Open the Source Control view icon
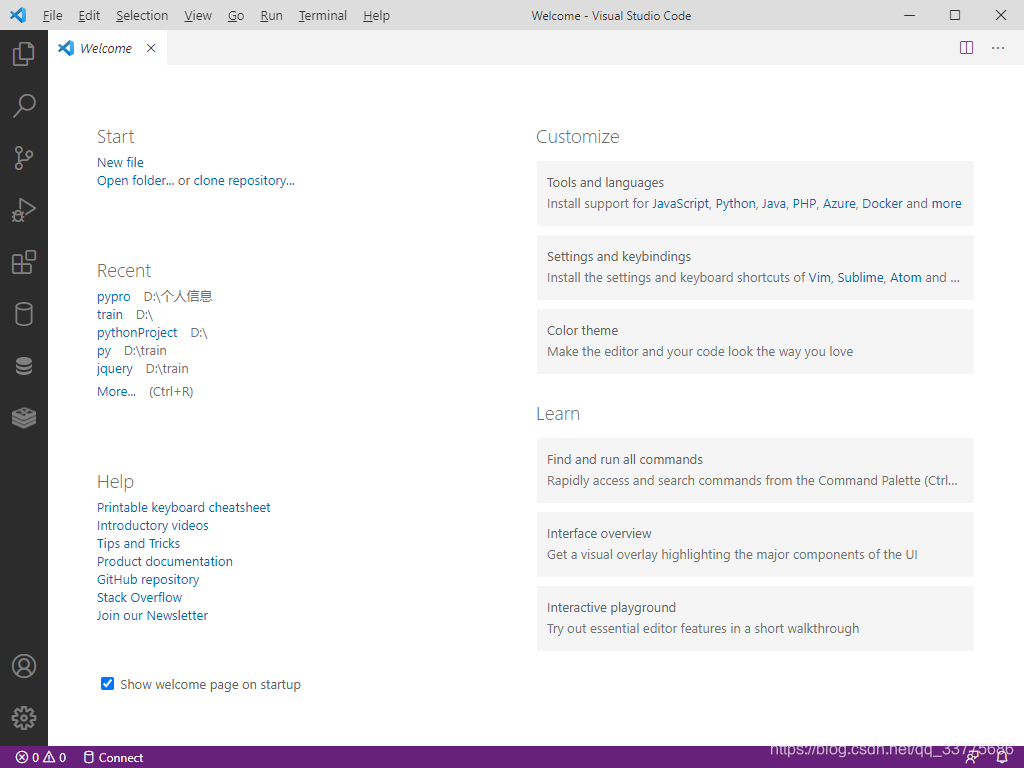1024x768 pixels. coord(24,158)
